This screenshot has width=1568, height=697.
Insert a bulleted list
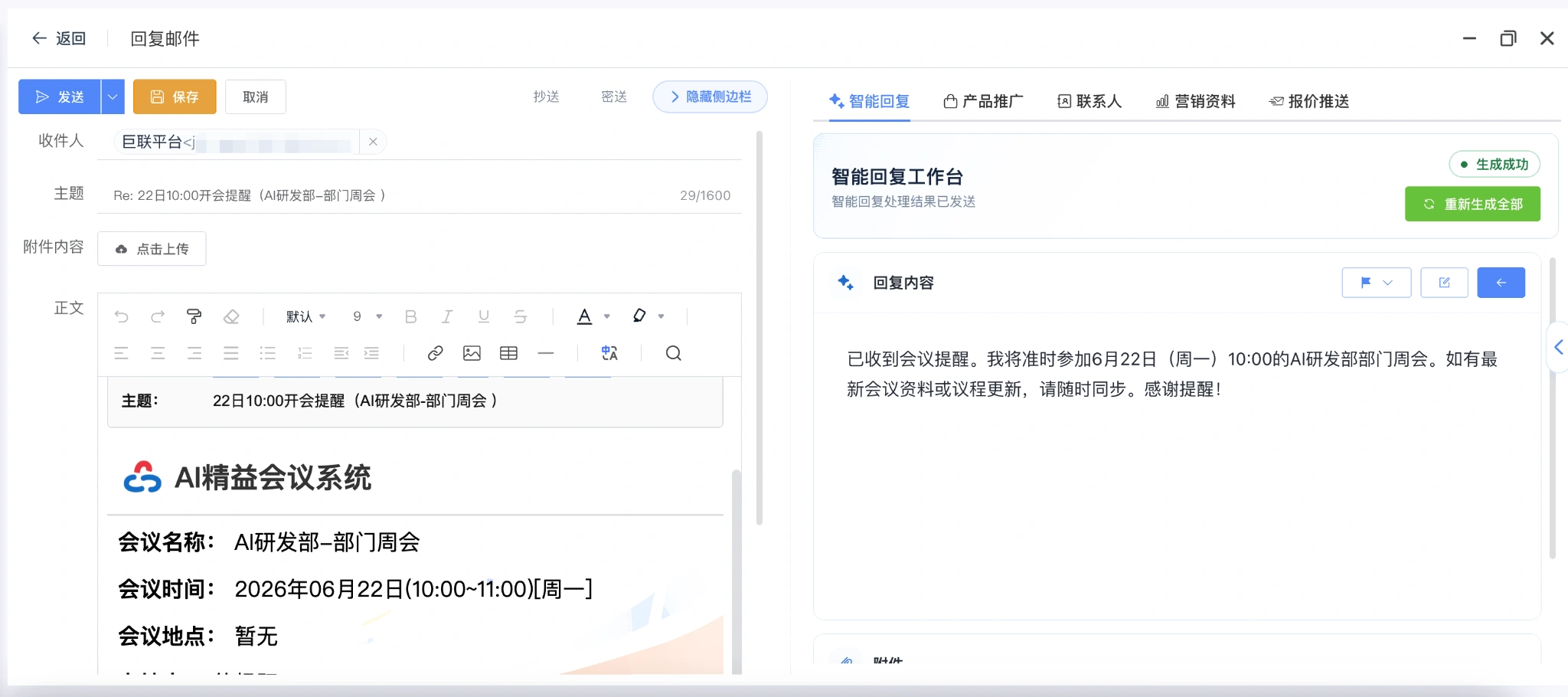tap(268, 353)
